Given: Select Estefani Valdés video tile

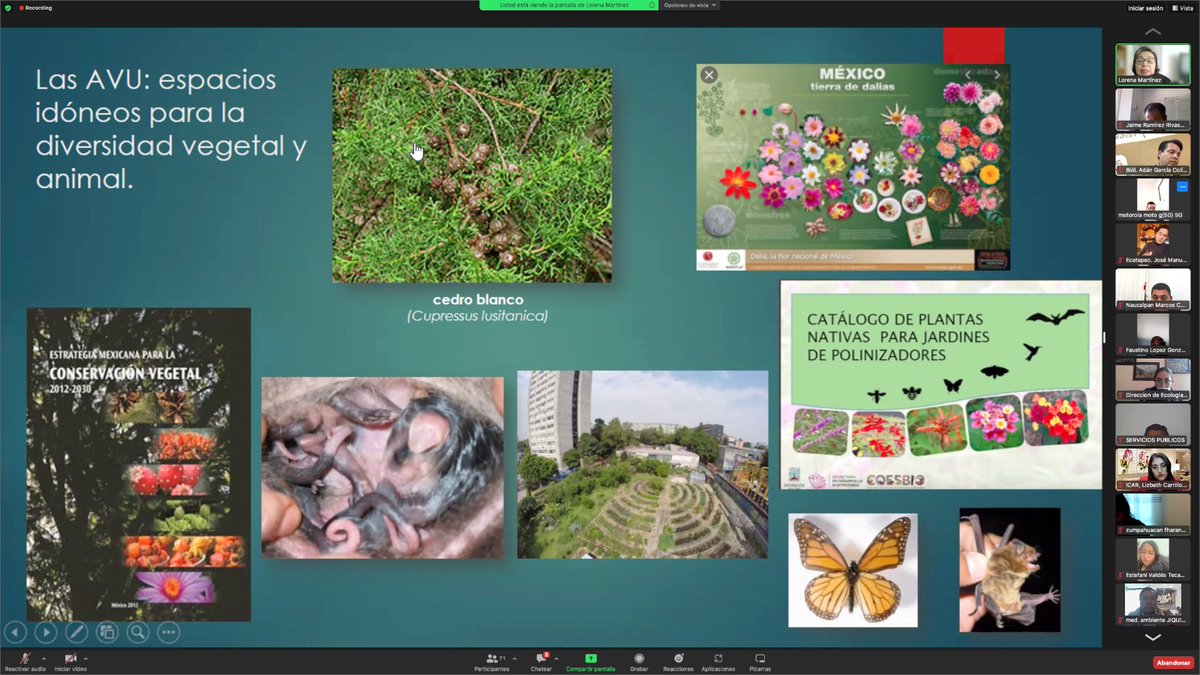Looking at the screenshot, I should click(1153, 559).
